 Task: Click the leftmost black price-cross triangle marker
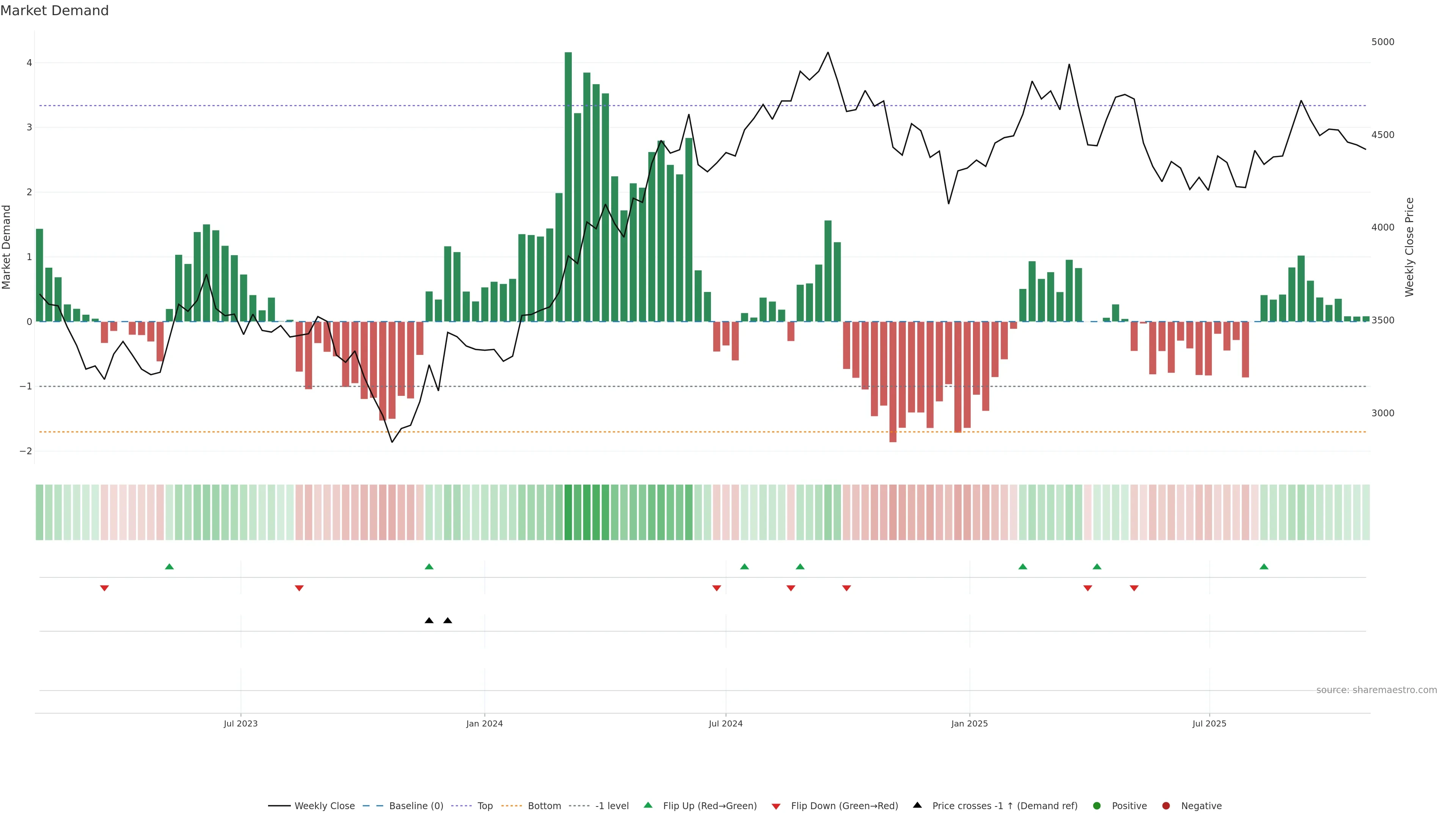click(429, 621)
